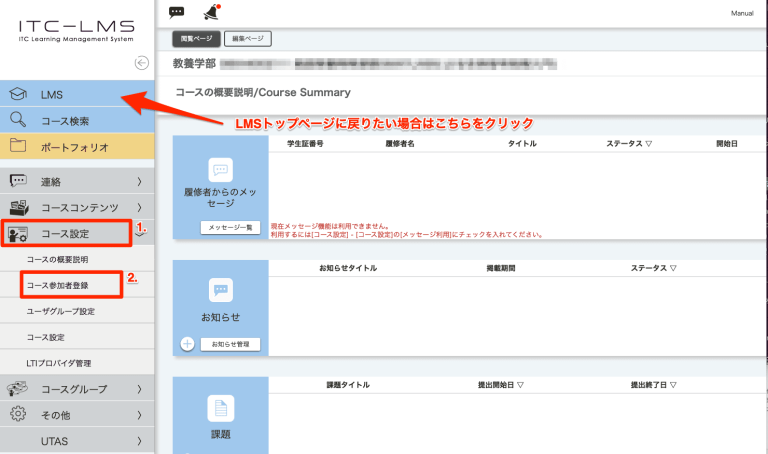Expand the コースコンテンツ menu
Image resolution: width=768 pixels, height=454 pixels.
pos(138,208)
